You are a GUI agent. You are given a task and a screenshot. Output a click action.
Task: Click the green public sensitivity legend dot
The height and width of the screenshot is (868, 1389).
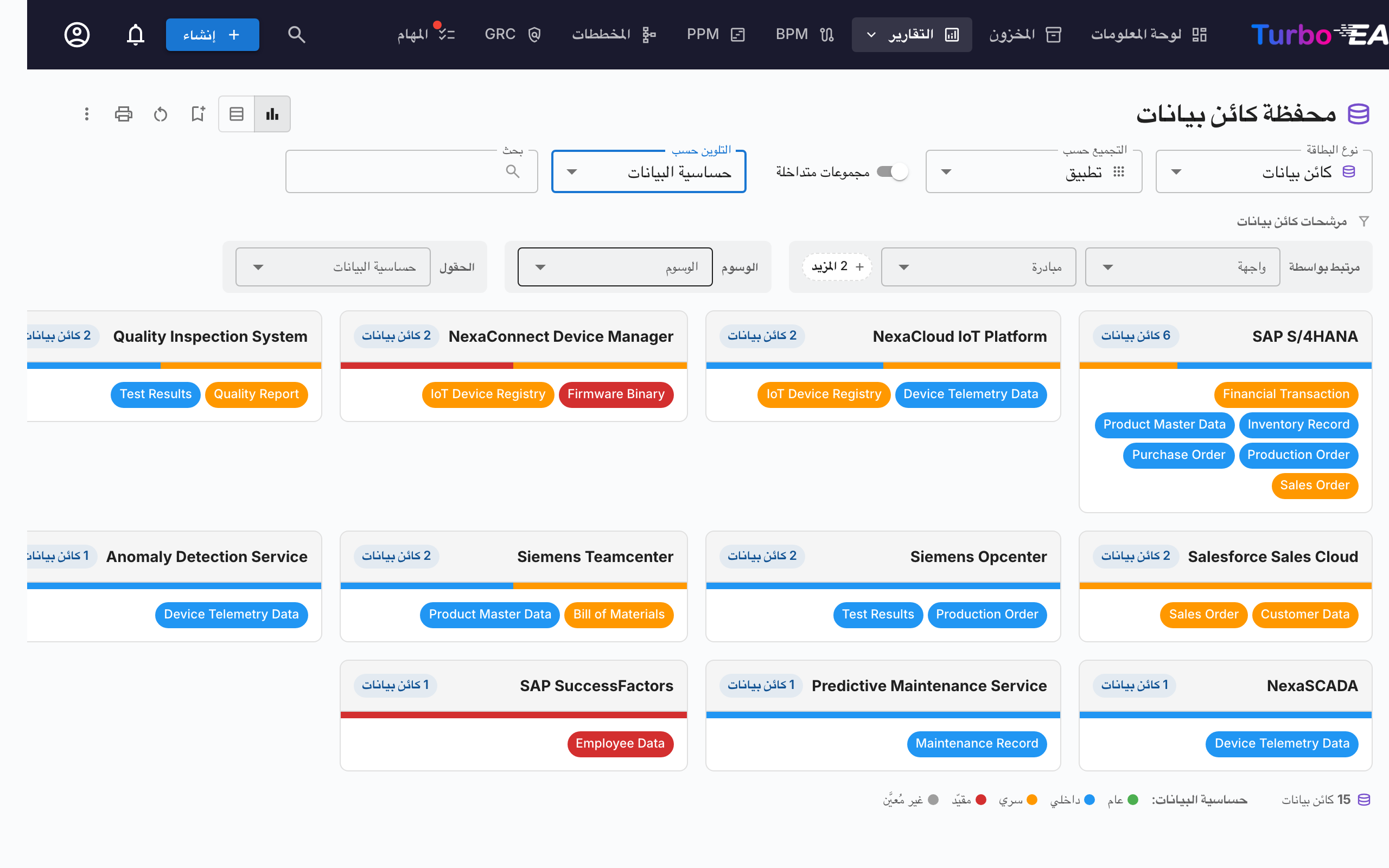pos(1133,800)
